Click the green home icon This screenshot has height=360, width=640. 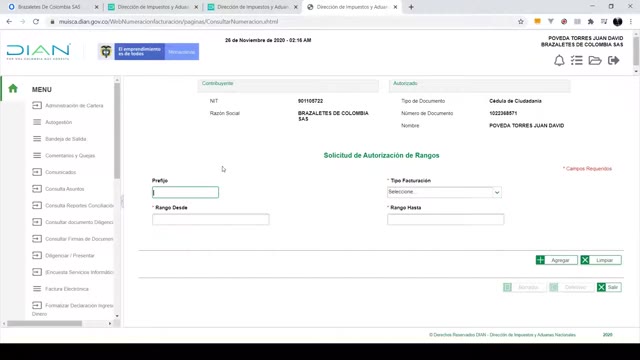13,88
